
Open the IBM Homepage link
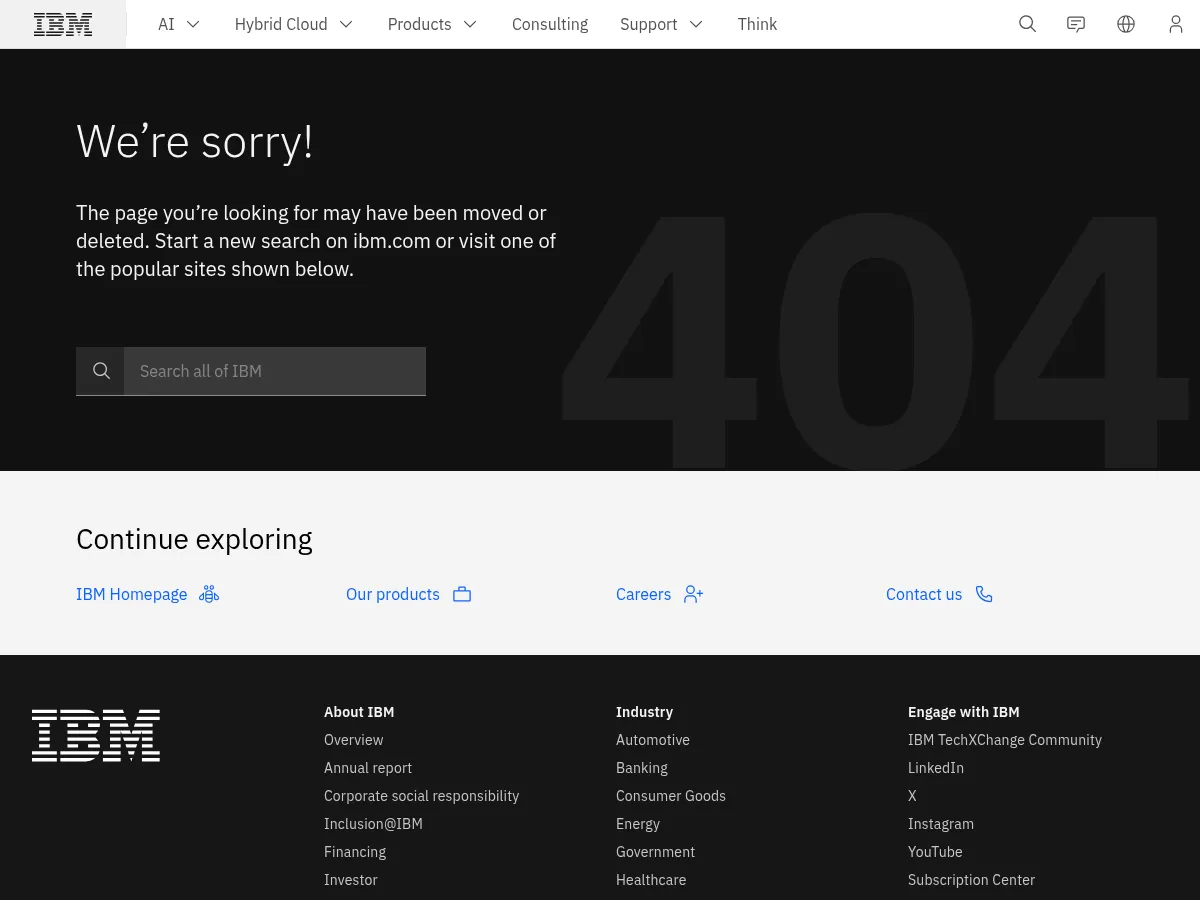[x=131, y=594]
